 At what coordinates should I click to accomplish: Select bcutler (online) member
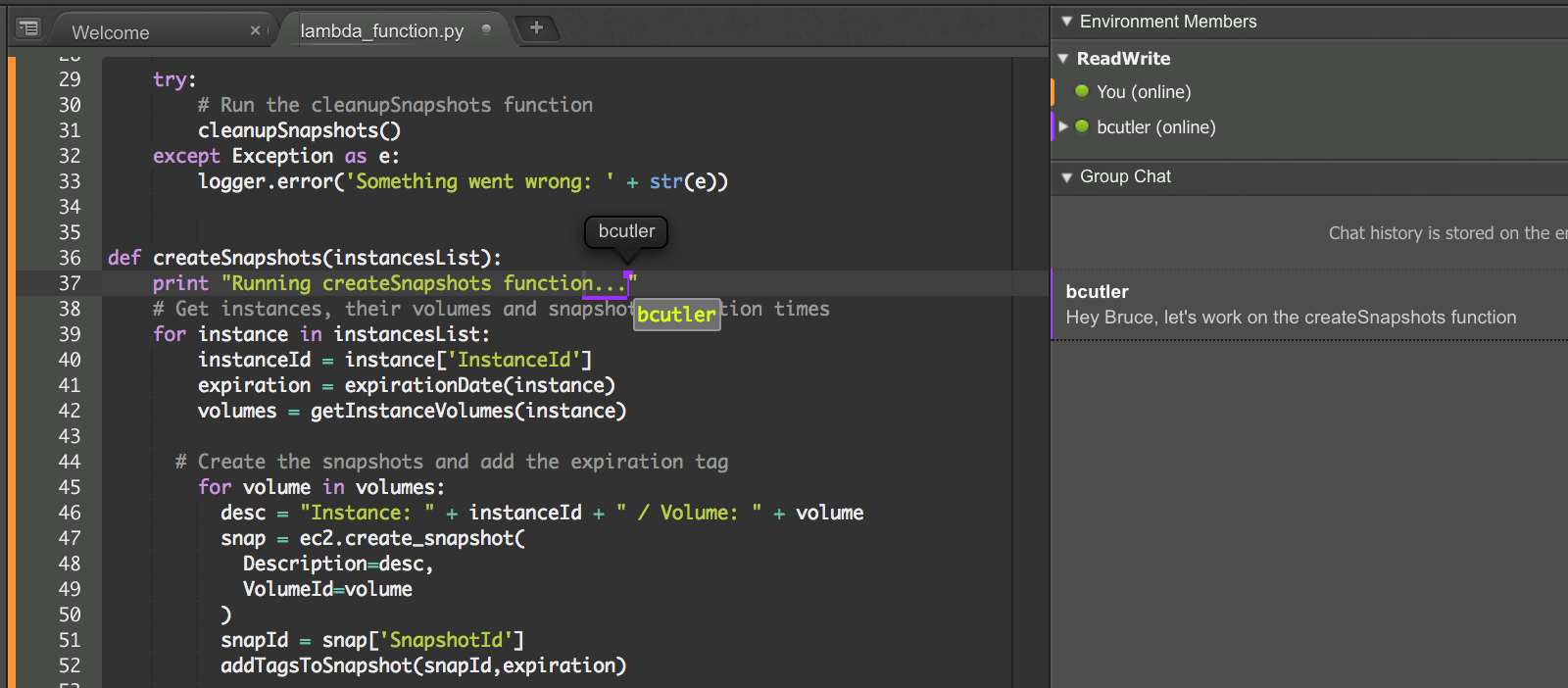pos(1155,127)
